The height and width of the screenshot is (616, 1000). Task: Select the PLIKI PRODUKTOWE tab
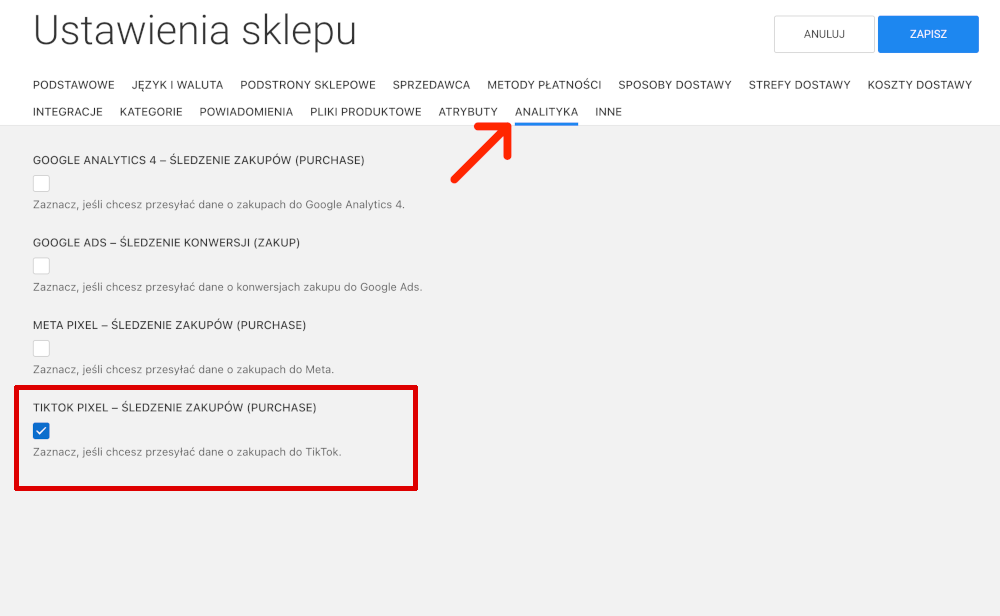[x=365, y=112]
